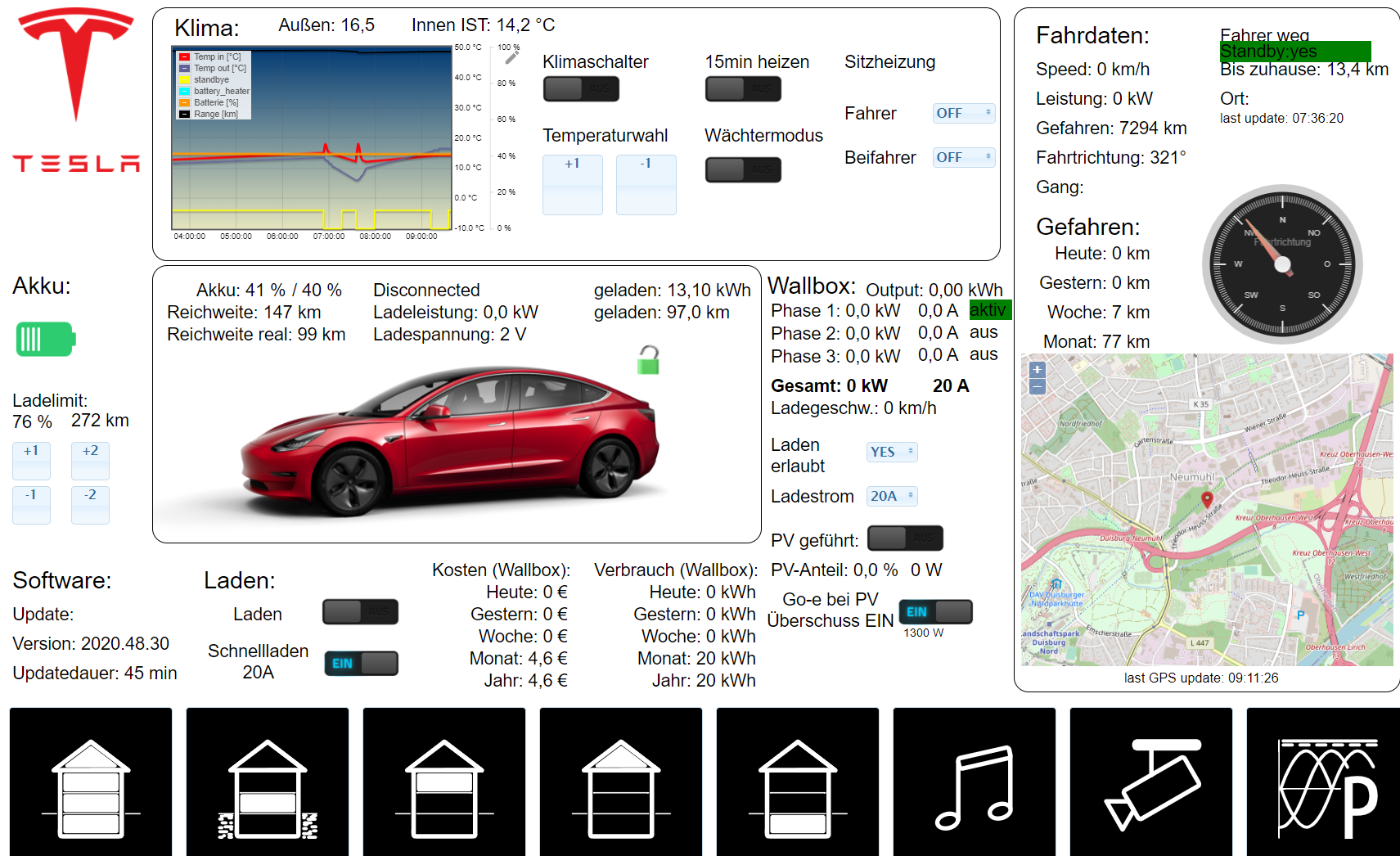The width and height of the screenshot is (1400, 856).
Task: Click the parking P symbol on map
Action: coord(1300,615)
